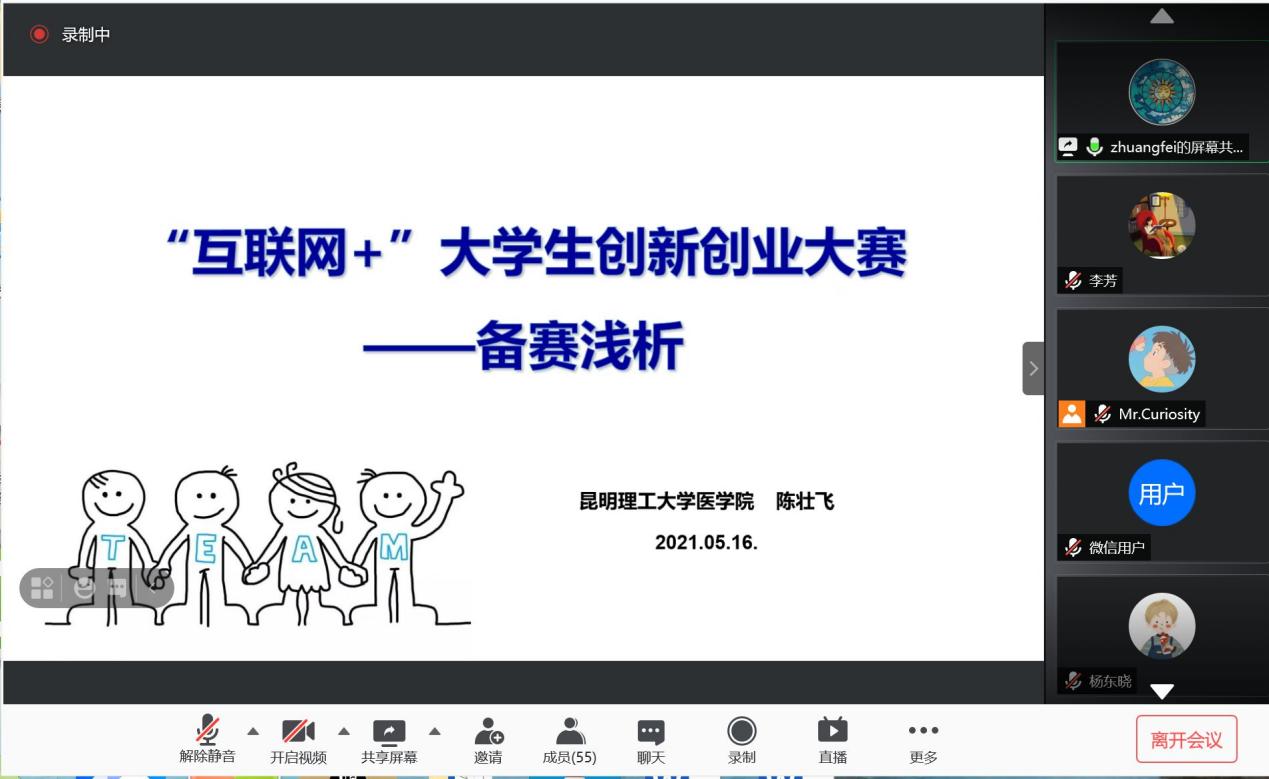Select the blue 用户 avatar of 微信用户
1269x779 pixels.
1162,493
